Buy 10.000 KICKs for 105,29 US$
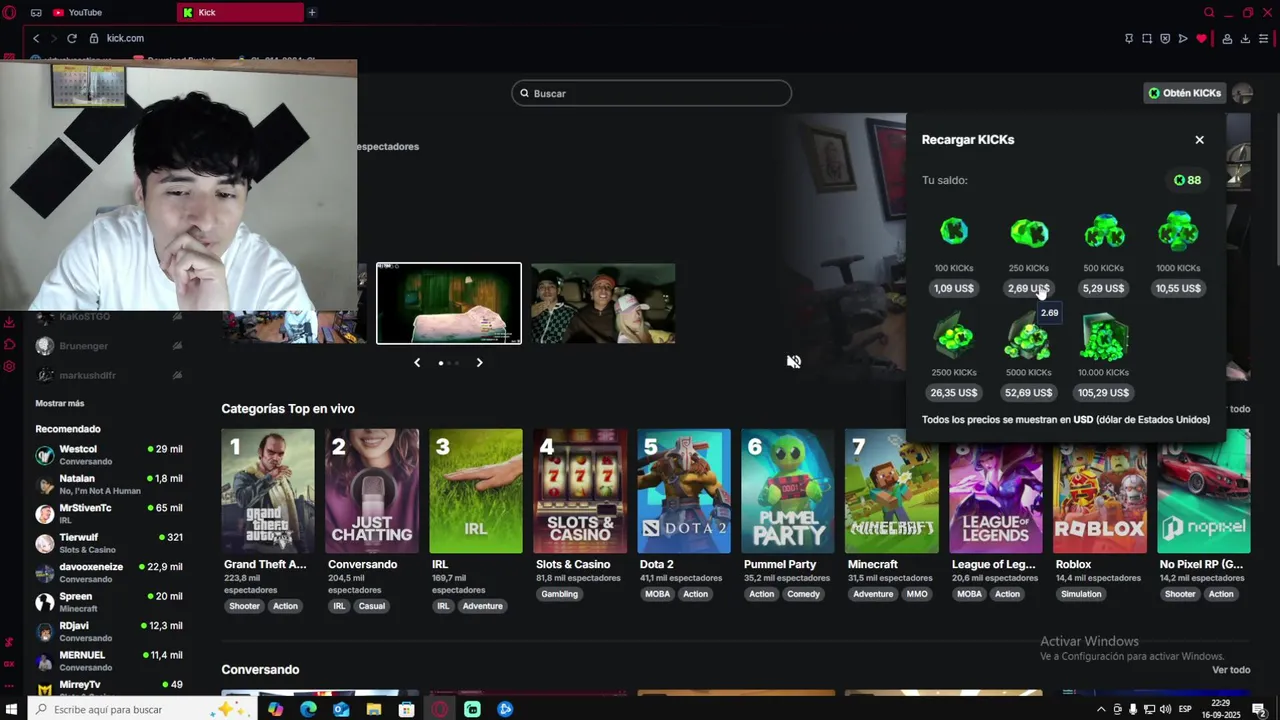 [1104, 393]
